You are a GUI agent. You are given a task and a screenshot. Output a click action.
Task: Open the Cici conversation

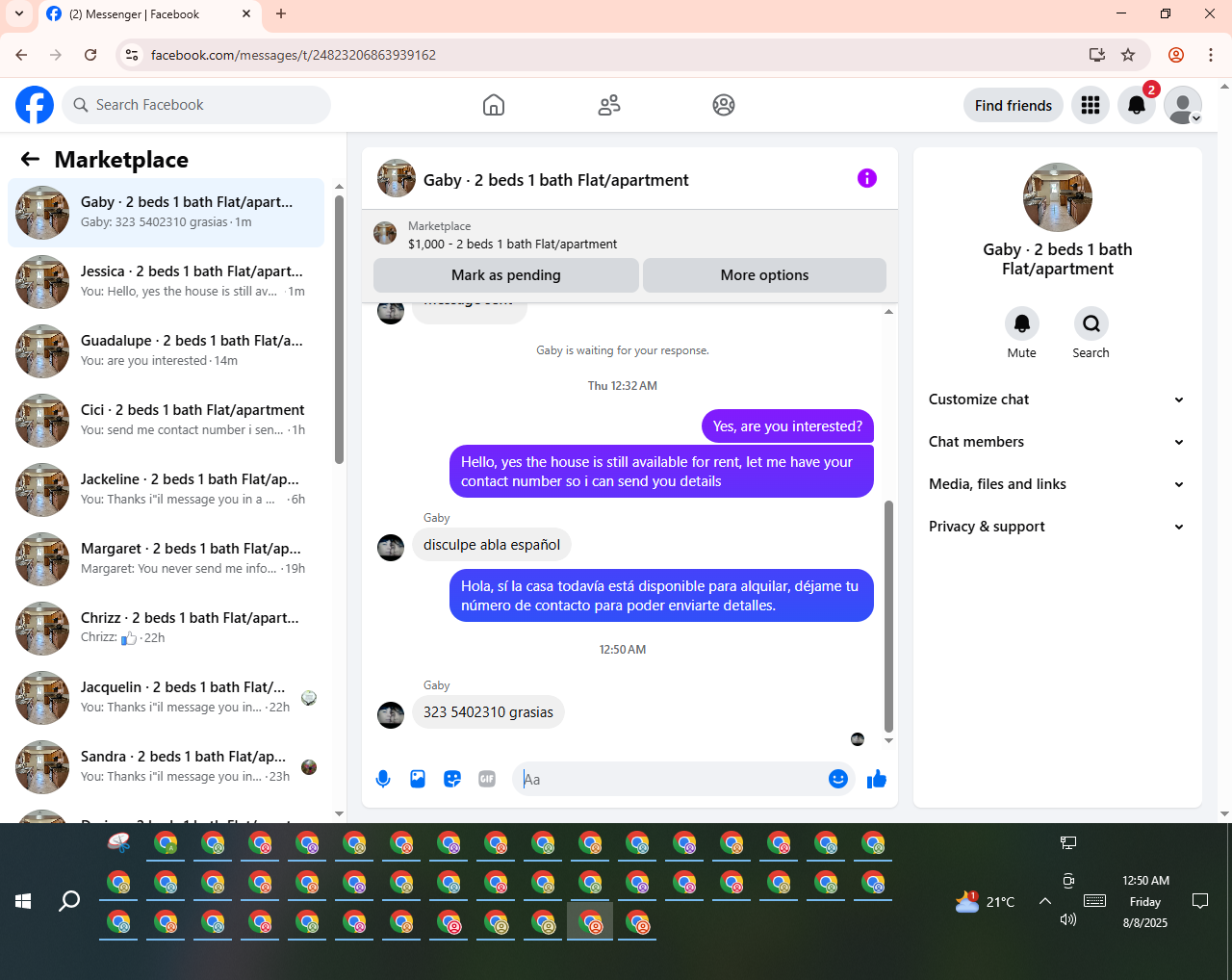click(x=166, y=420)
